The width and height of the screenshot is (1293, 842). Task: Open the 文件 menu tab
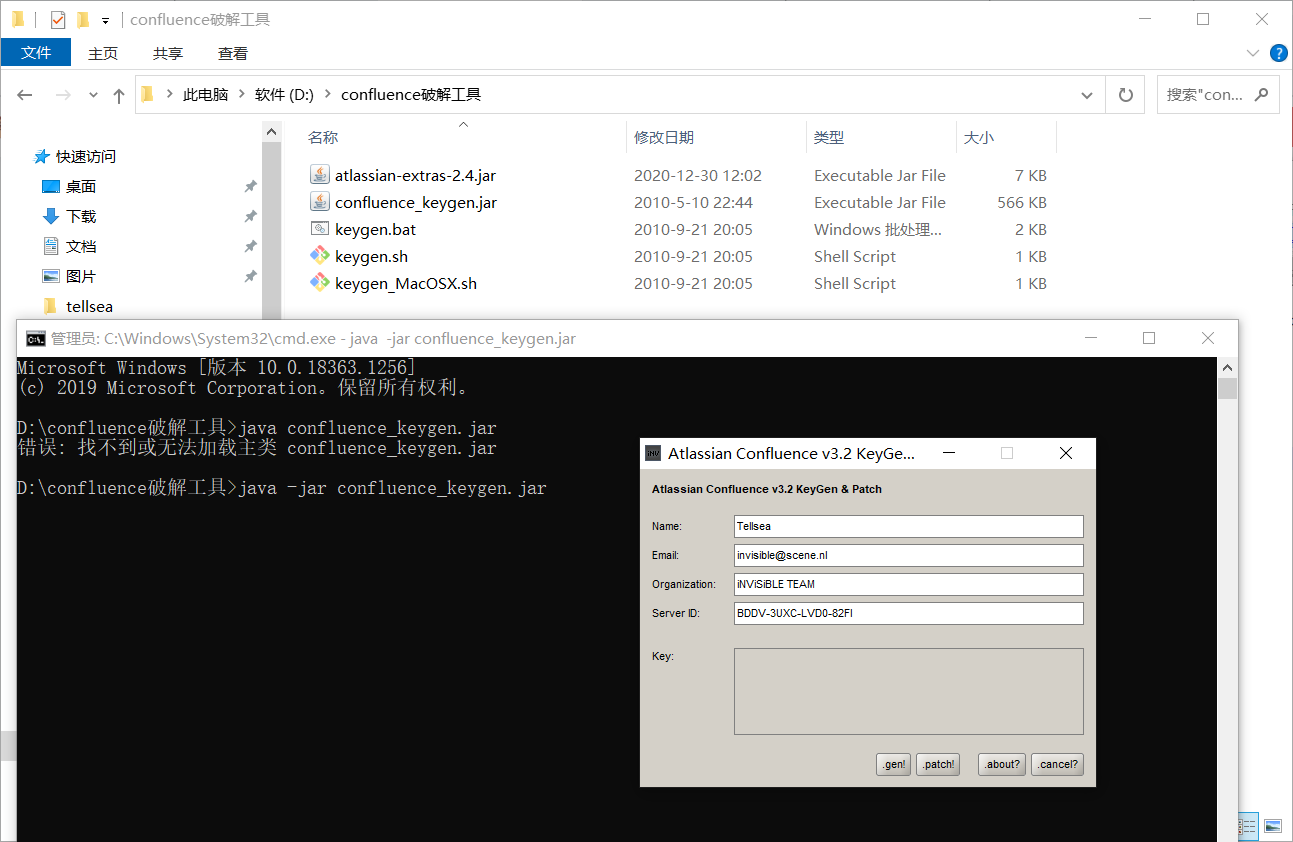click(36, 53)
